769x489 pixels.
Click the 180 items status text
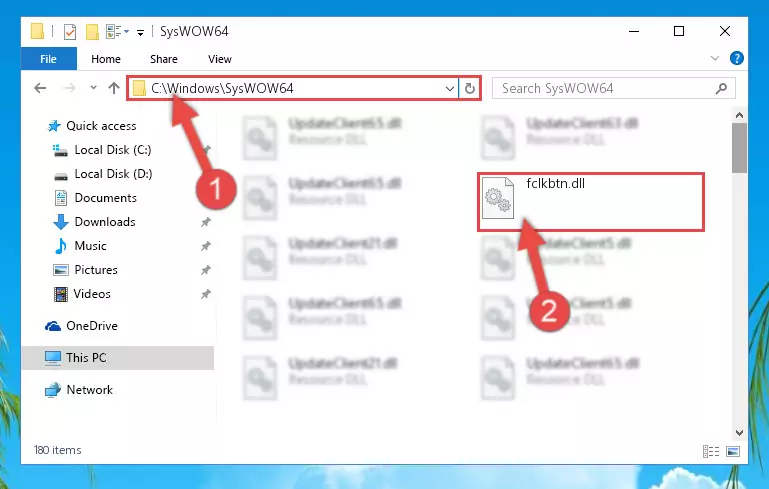[57, 450]
